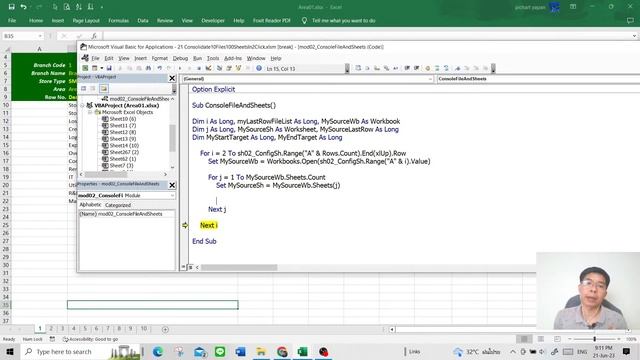Add a new sheet with plus button
This screenshot has height=360, width=640.
165,329
